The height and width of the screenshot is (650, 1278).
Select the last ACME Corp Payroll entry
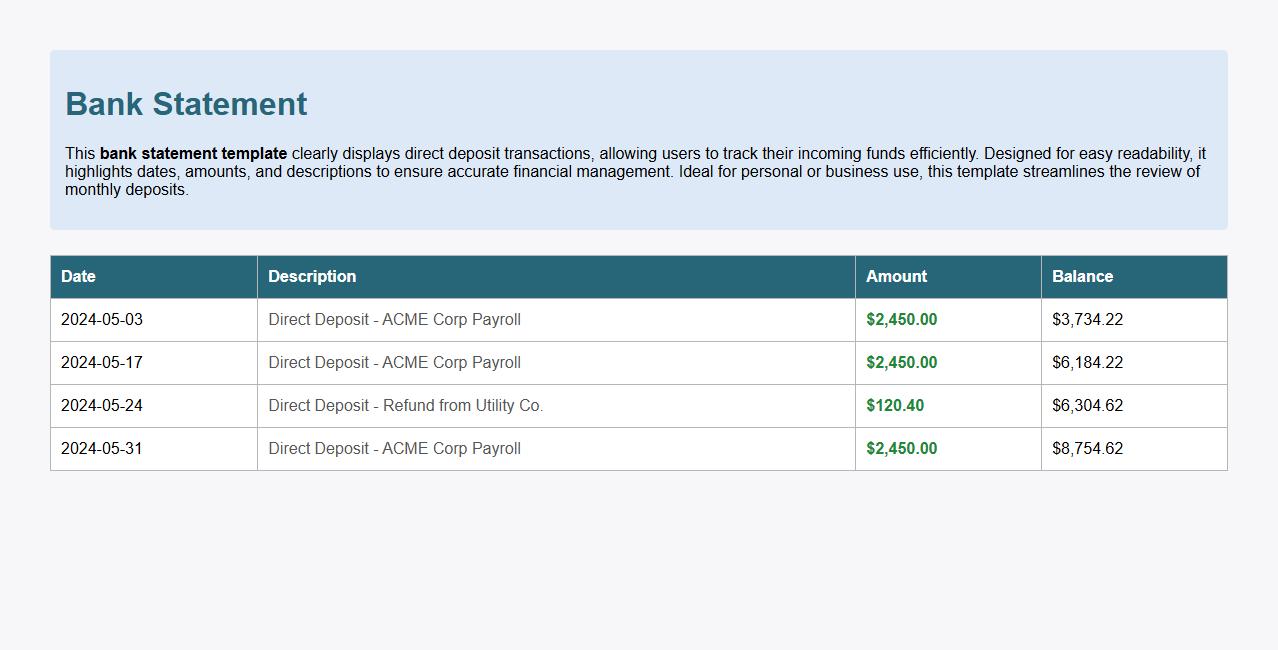coord(394,448)
